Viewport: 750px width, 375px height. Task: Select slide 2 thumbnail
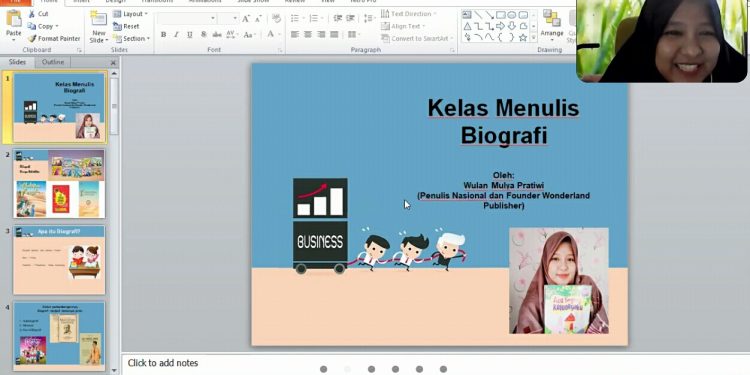(59, 184)
